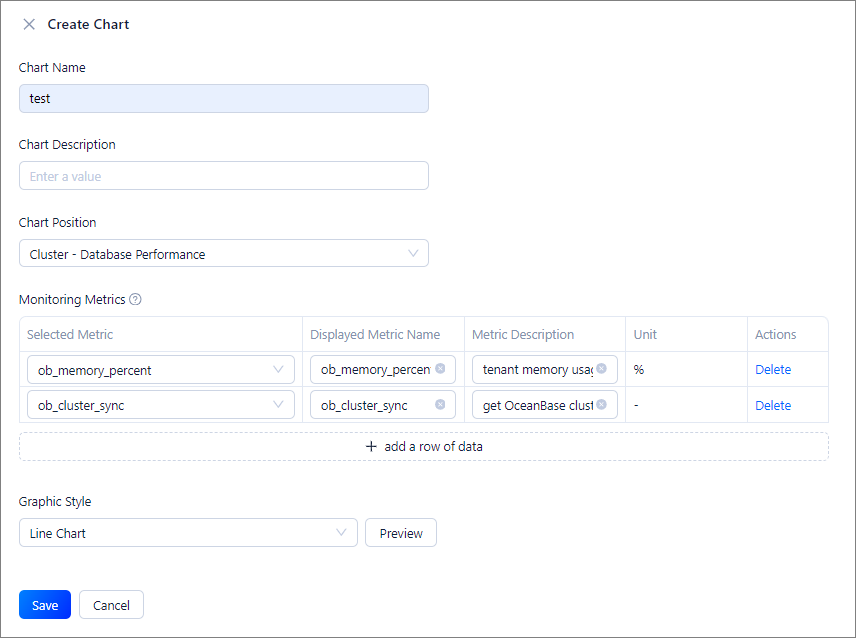Close the Create Chart panel
The width and height of the screenshot is (856, 638).
click(29, 24)
